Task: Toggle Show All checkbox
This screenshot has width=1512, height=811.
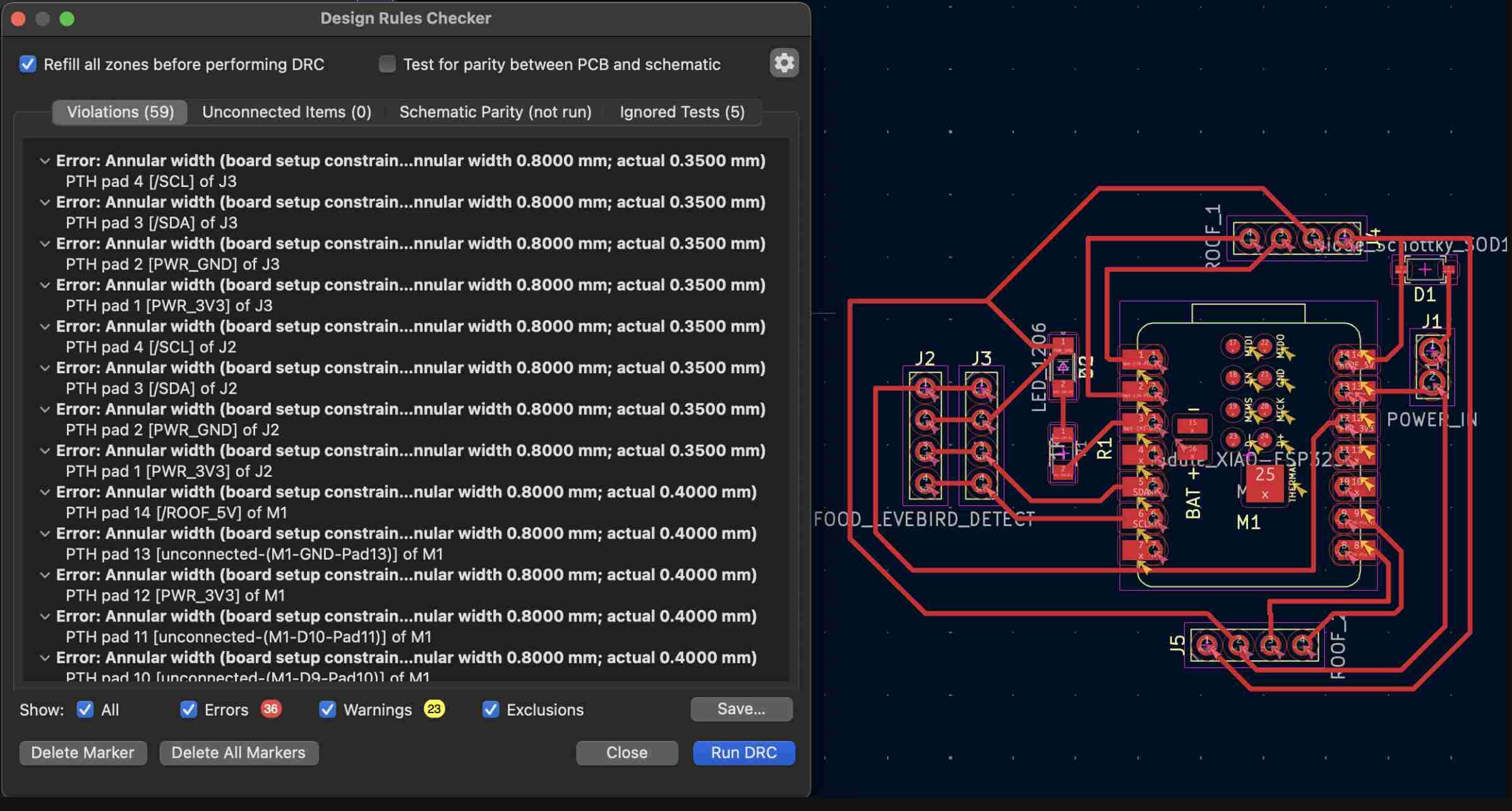Action: click(x=85, y=709)
